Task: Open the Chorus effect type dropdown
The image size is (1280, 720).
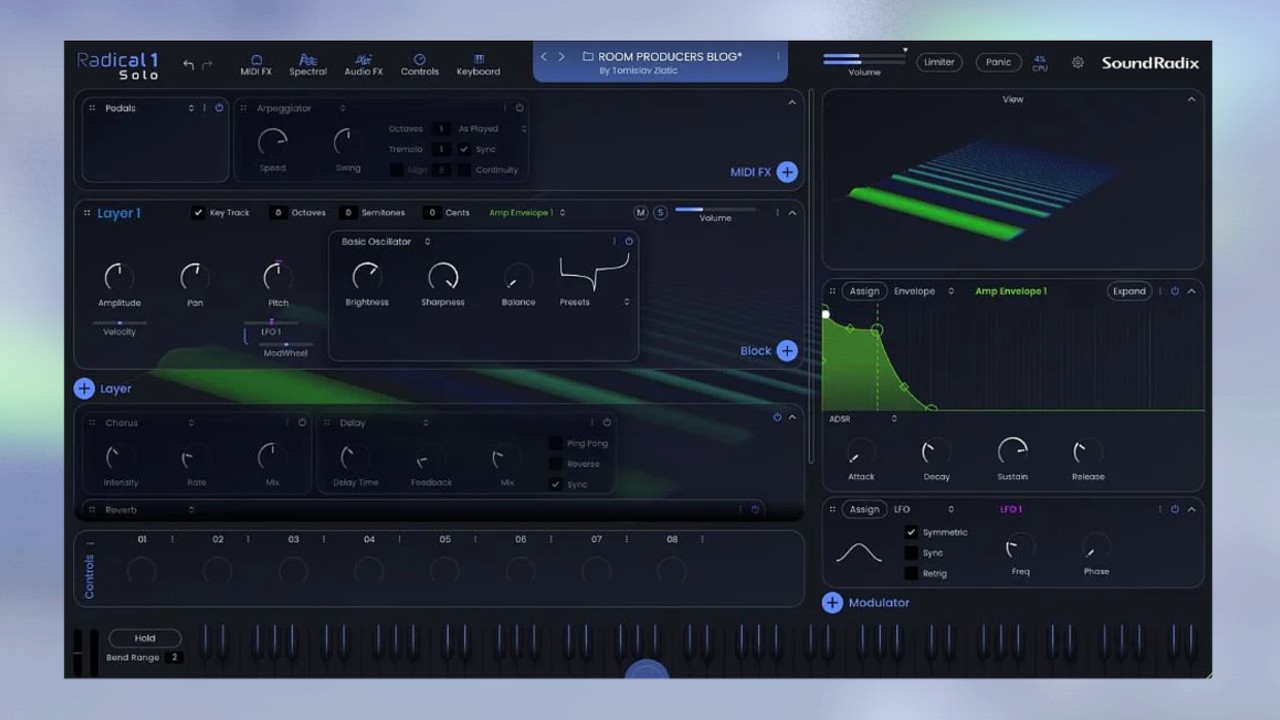Action: (191, 423)
